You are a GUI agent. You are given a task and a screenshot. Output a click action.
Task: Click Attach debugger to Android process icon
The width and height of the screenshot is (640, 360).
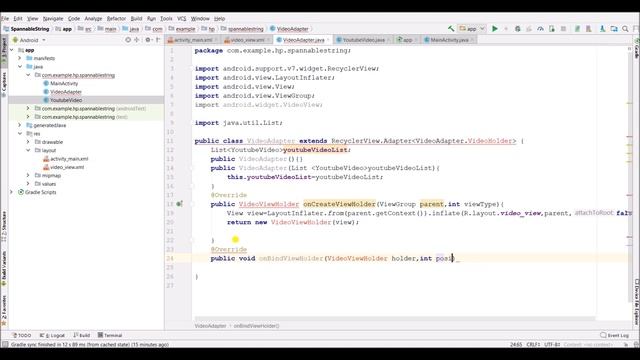click(552, 29)
